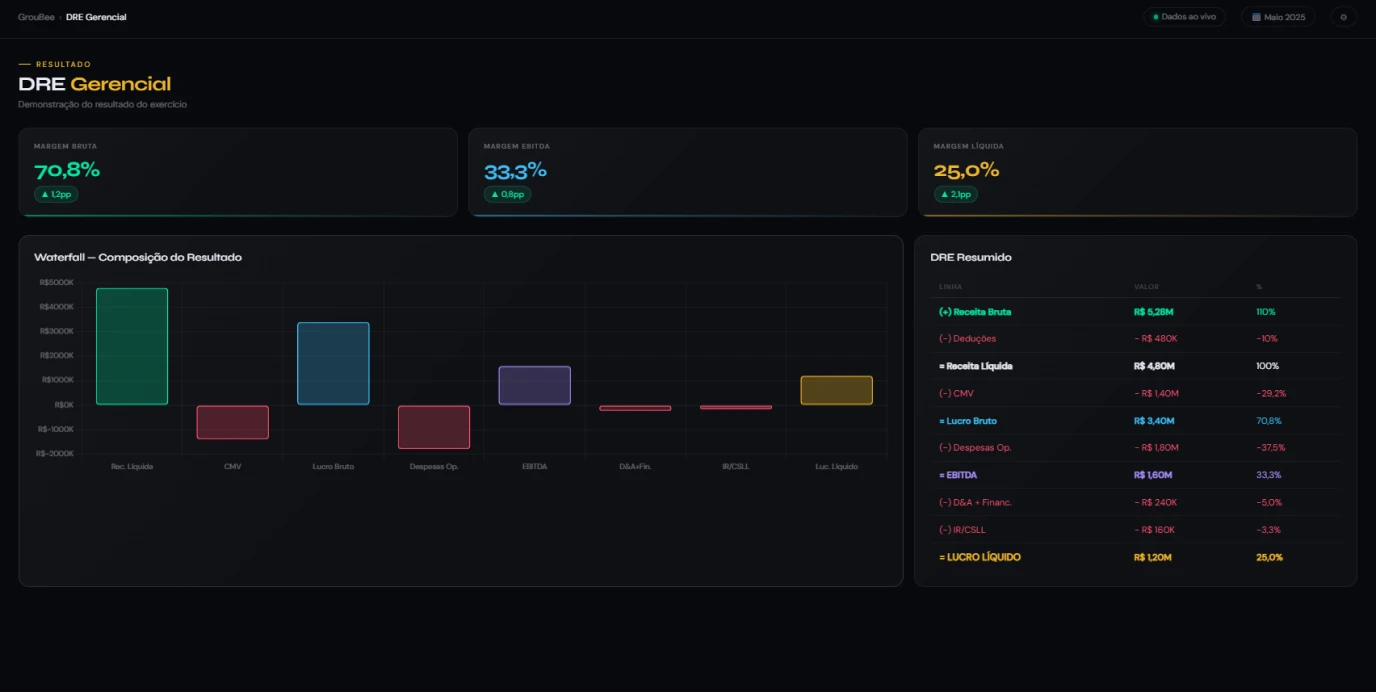Image resolution: width=1376 pixels, height=692 pixels.
Task: Open the Margem Bruta 70,8% card
Action: click(x=238, y=172)
